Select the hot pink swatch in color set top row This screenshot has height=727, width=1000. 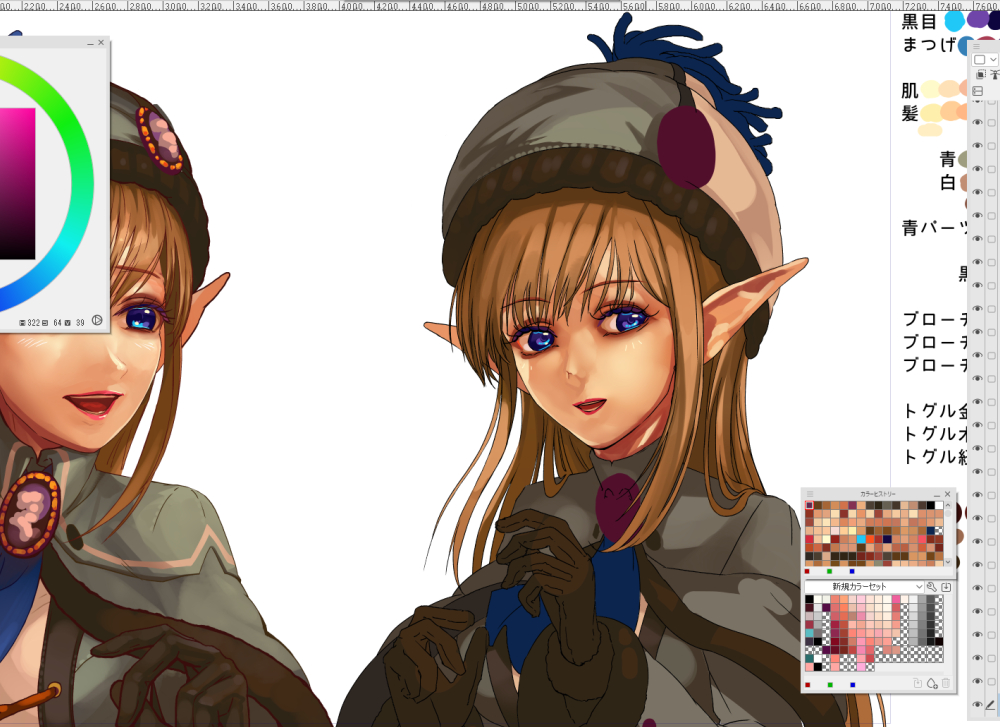click(896, 599)
